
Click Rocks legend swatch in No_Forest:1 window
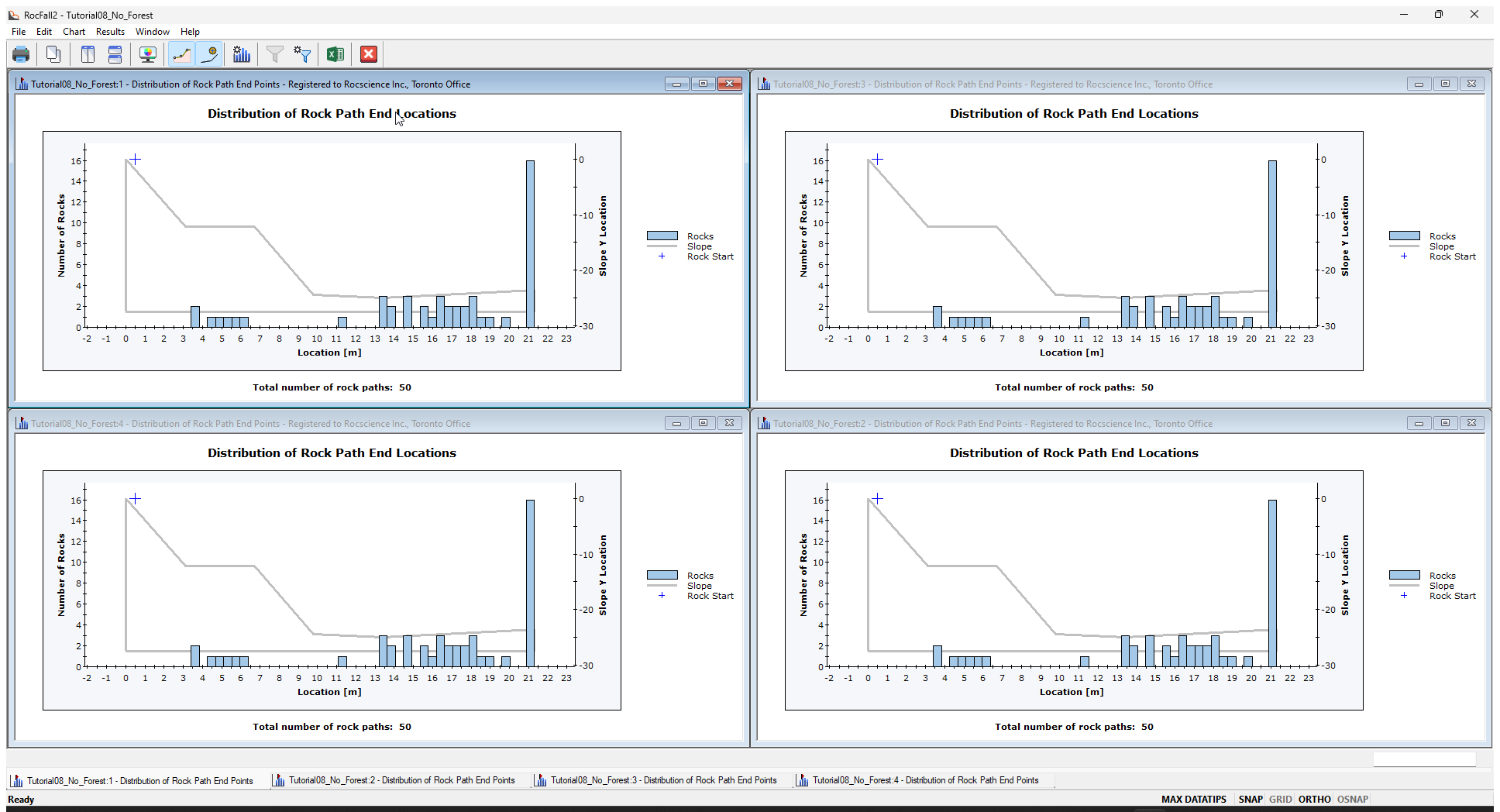click(x=662, y=236)
